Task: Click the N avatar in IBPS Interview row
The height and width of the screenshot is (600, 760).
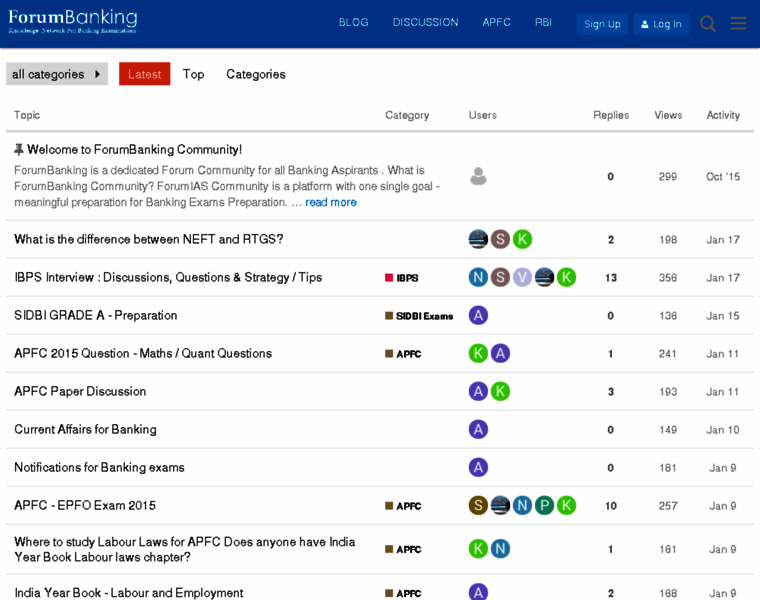Action: pos(478,277)
